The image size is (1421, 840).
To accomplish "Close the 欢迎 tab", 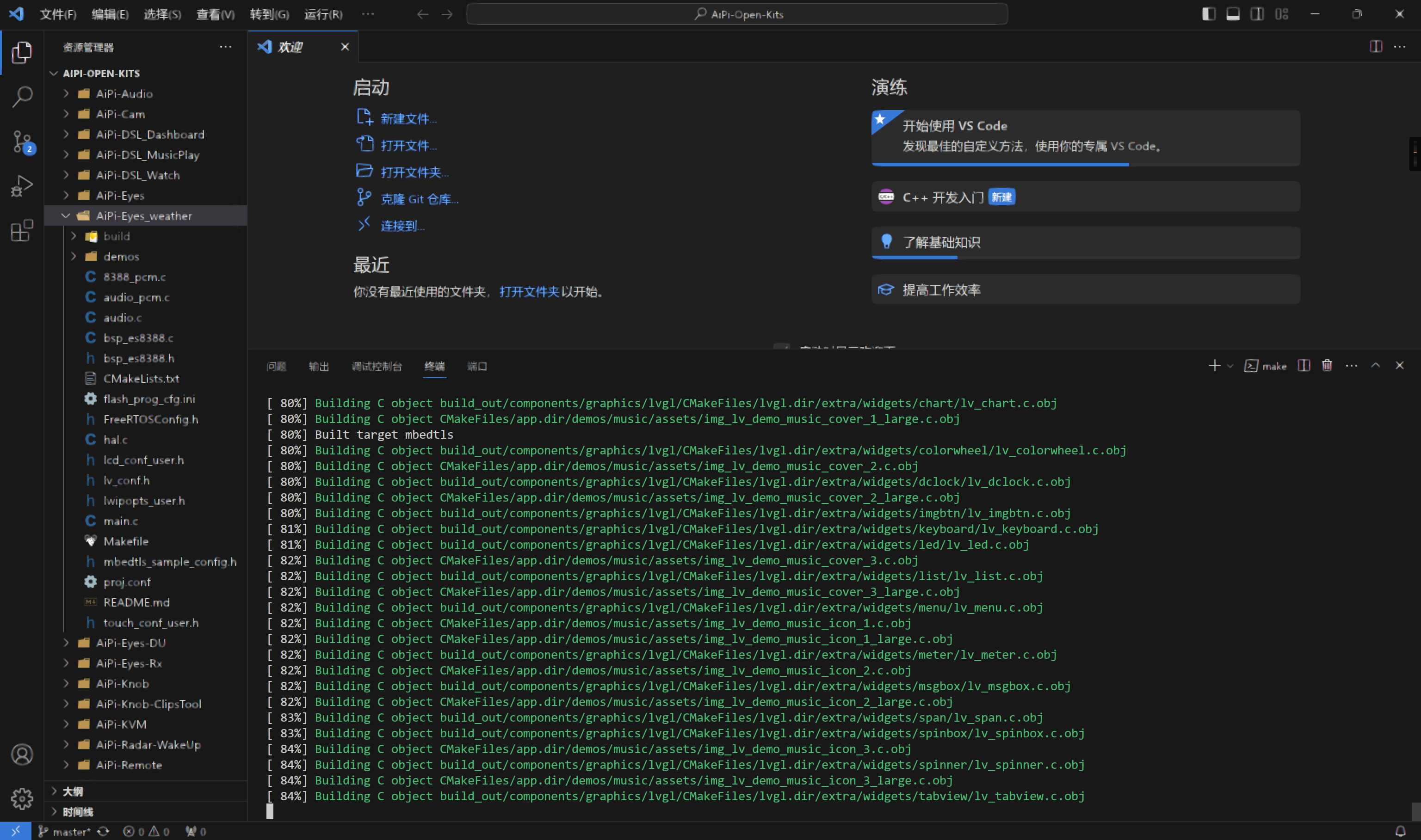I will click(x=345, y=47).
